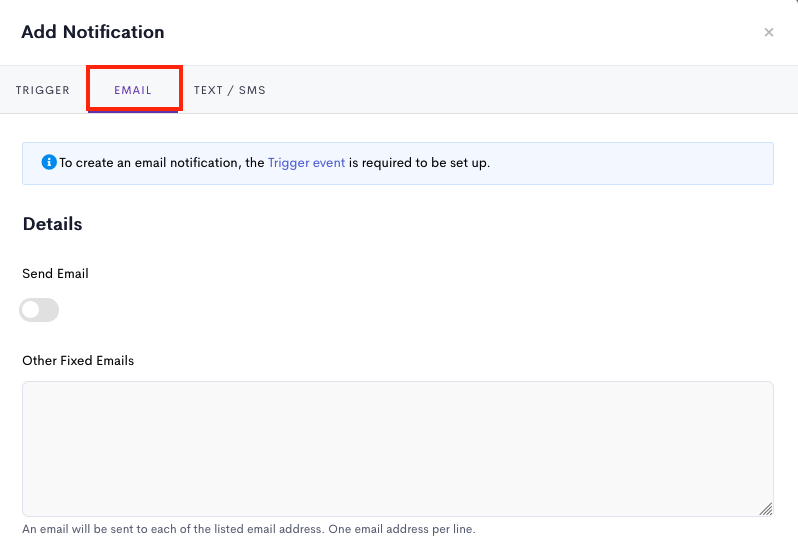
Task: Click the blue info icon
Action: (x=49, y=162)
